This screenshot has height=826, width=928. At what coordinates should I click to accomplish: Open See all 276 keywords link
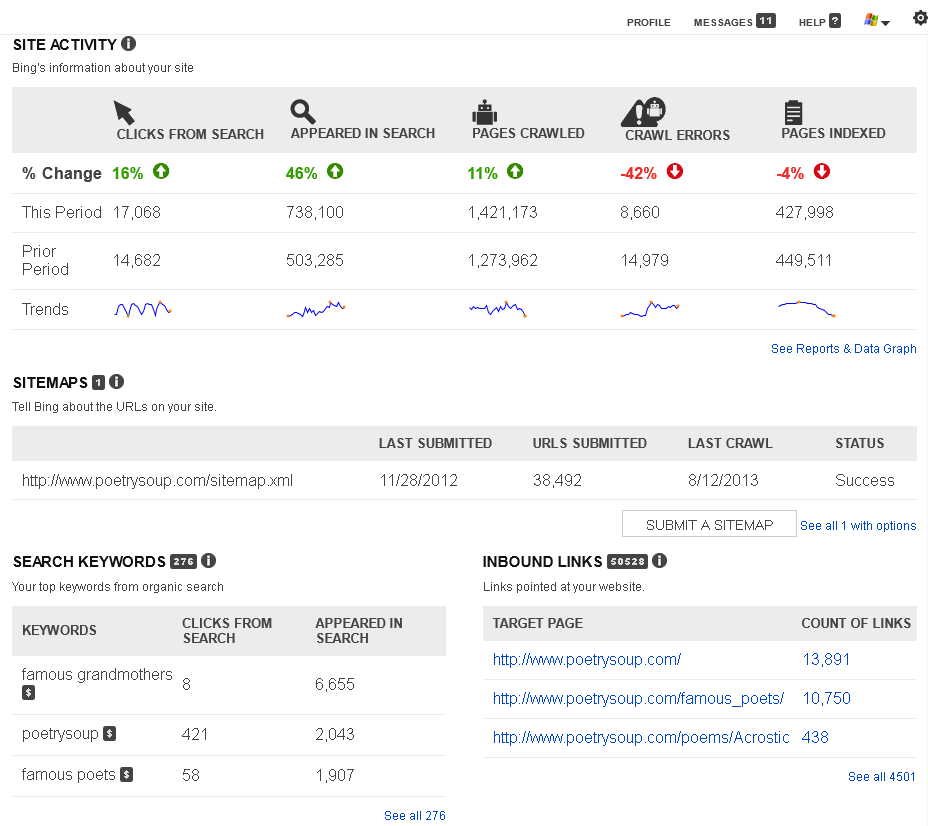[414, 815]
